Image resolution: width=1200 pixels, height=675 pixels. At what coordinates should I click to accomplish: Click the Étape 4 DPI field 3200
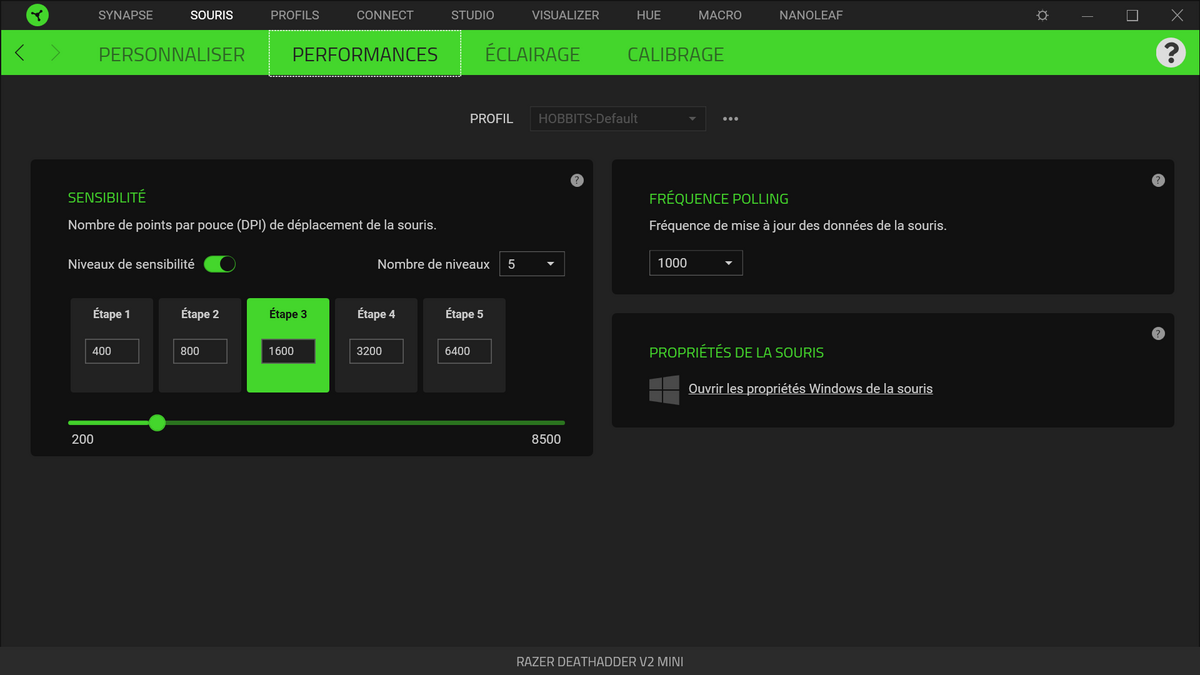(376, 351)
